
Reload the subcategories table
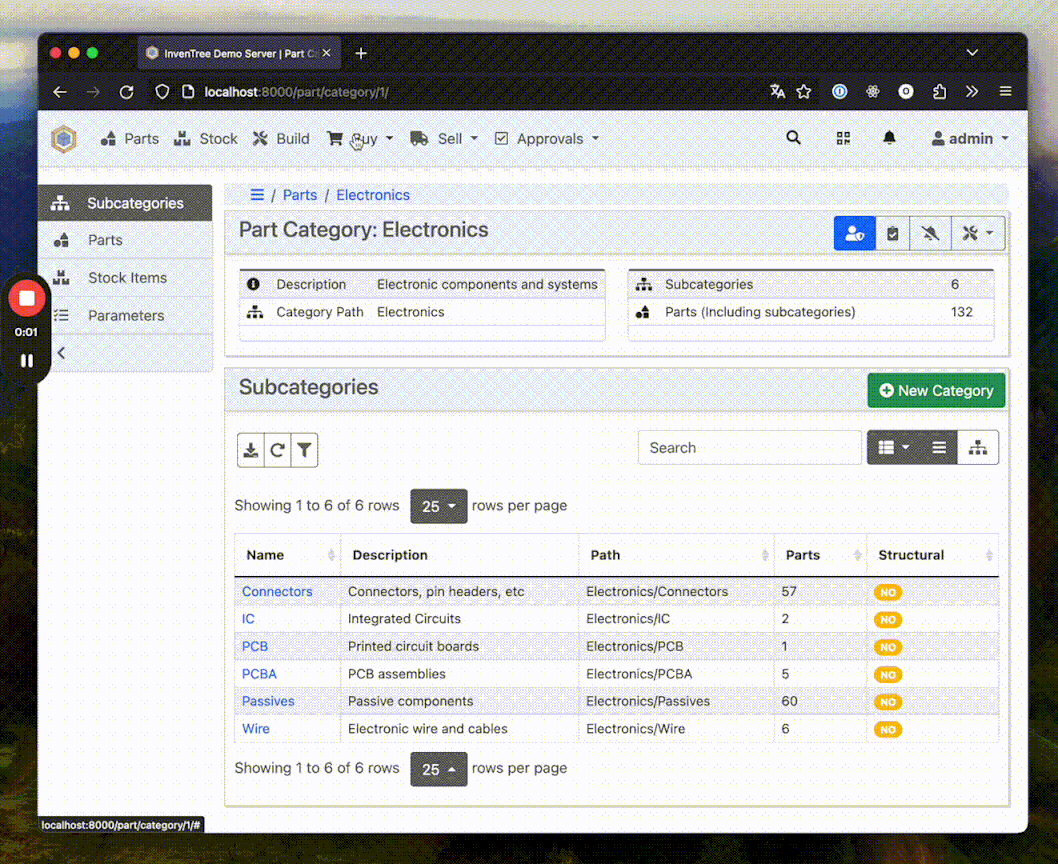pyautogui.click(x=278, y=450)
